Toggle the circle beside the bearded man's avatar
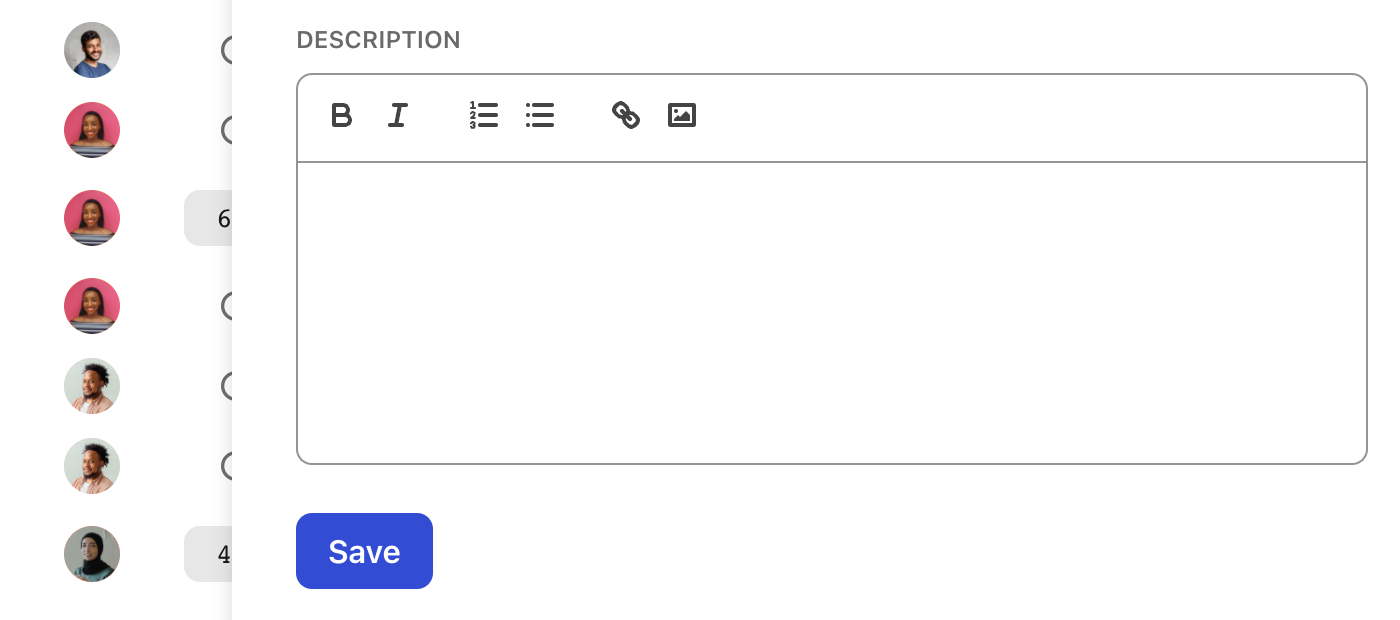1400x620 pixels. coord(227,50)
